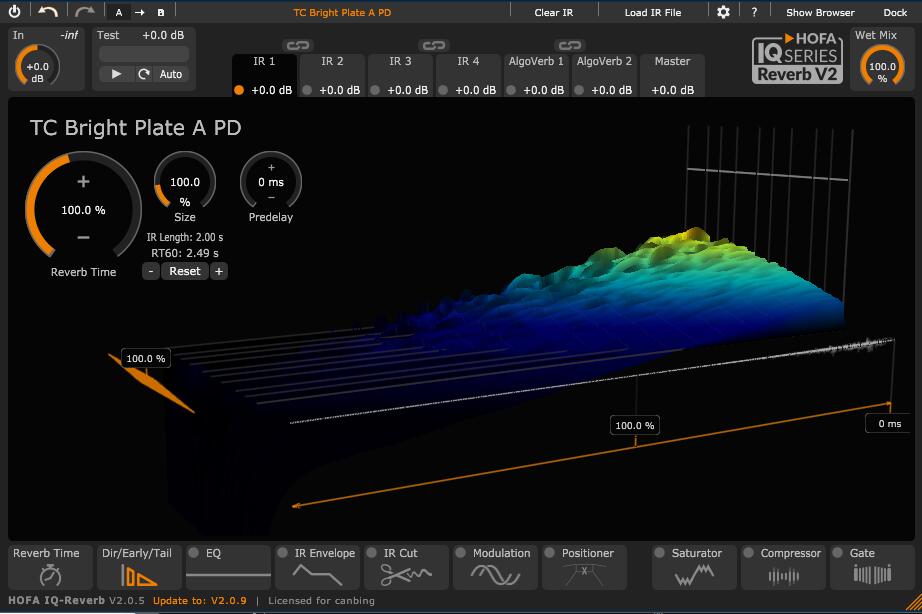922x614 pixels.
Task: Open the IR Envelope module
Action: 317,567
